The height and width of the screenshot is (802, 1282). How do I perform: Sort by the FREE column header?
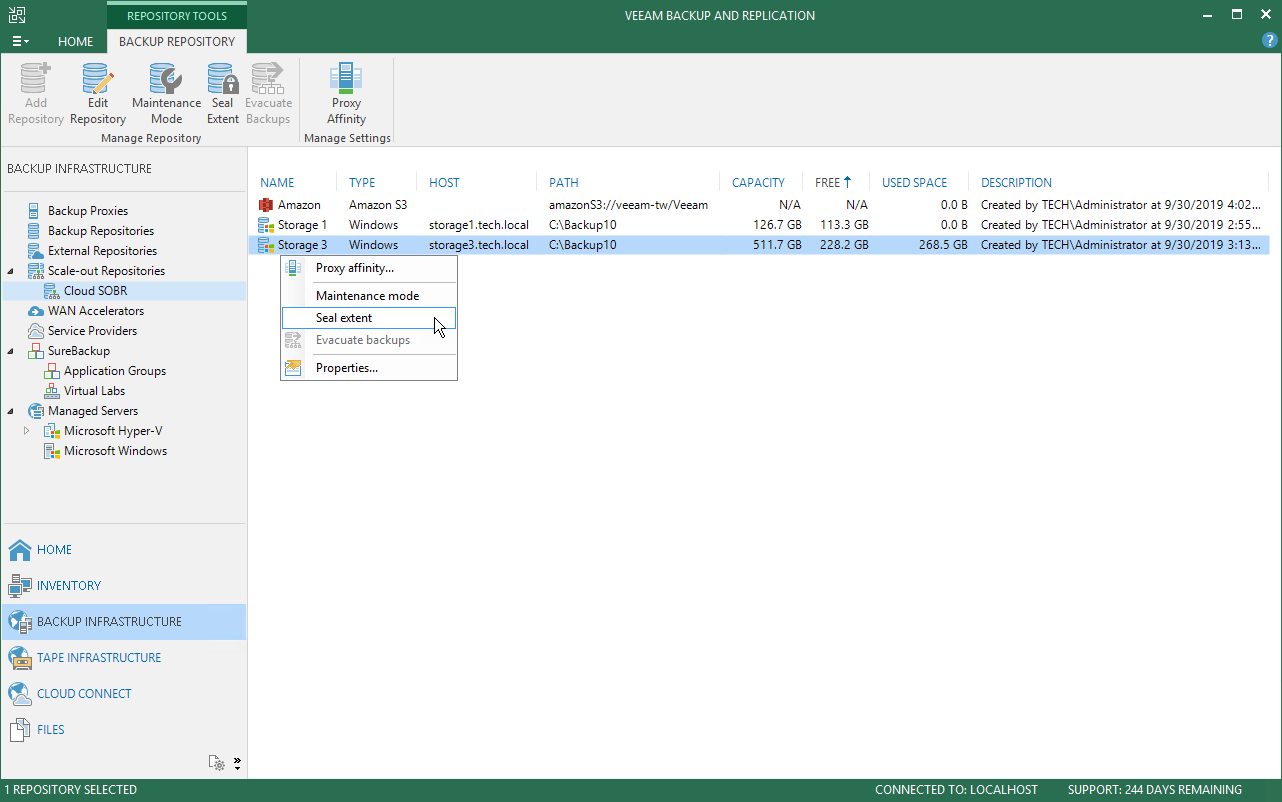(833, 183)
